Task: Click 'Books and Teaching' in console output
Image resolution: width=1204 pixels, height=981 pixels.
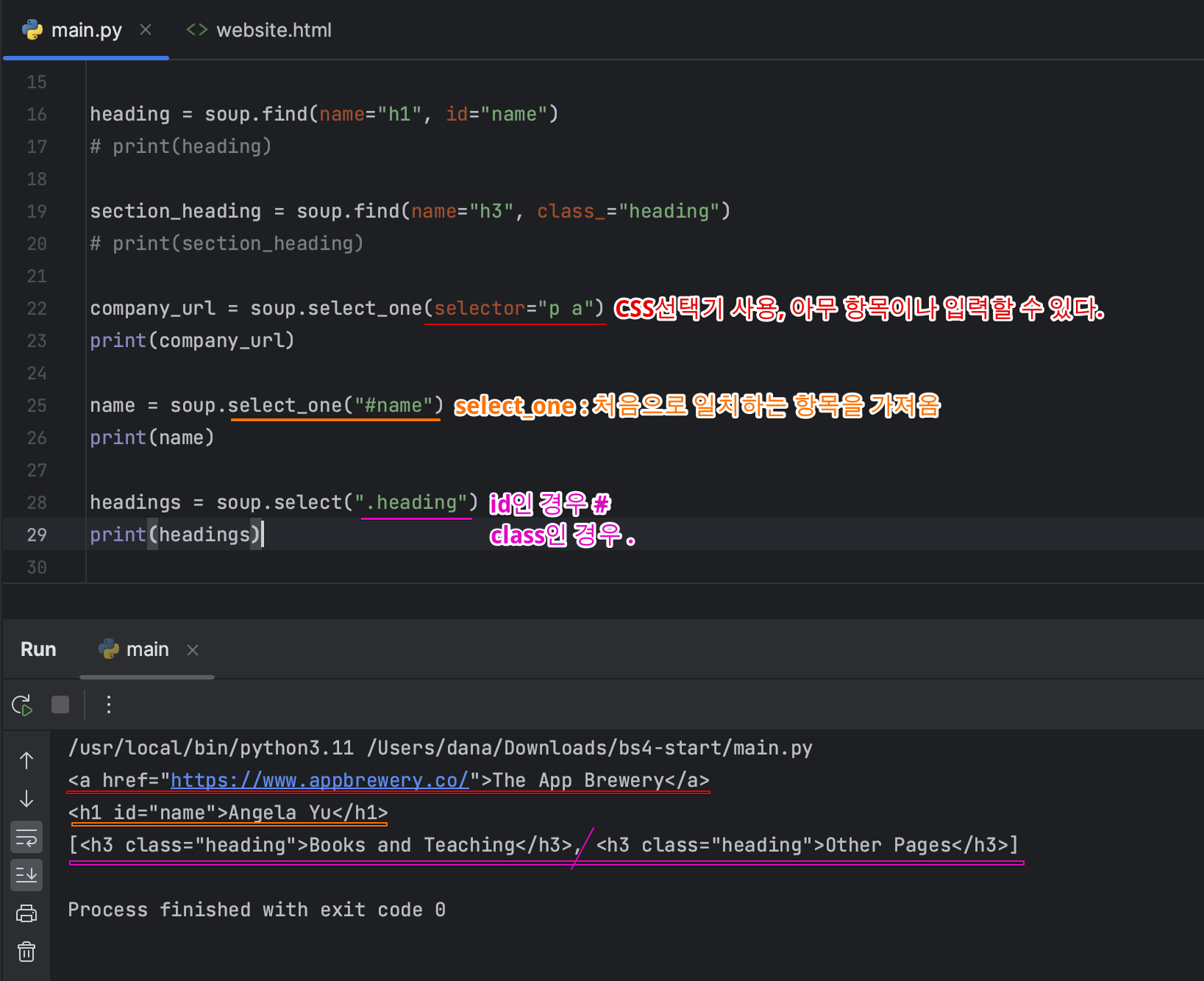Action: [412, 845]
